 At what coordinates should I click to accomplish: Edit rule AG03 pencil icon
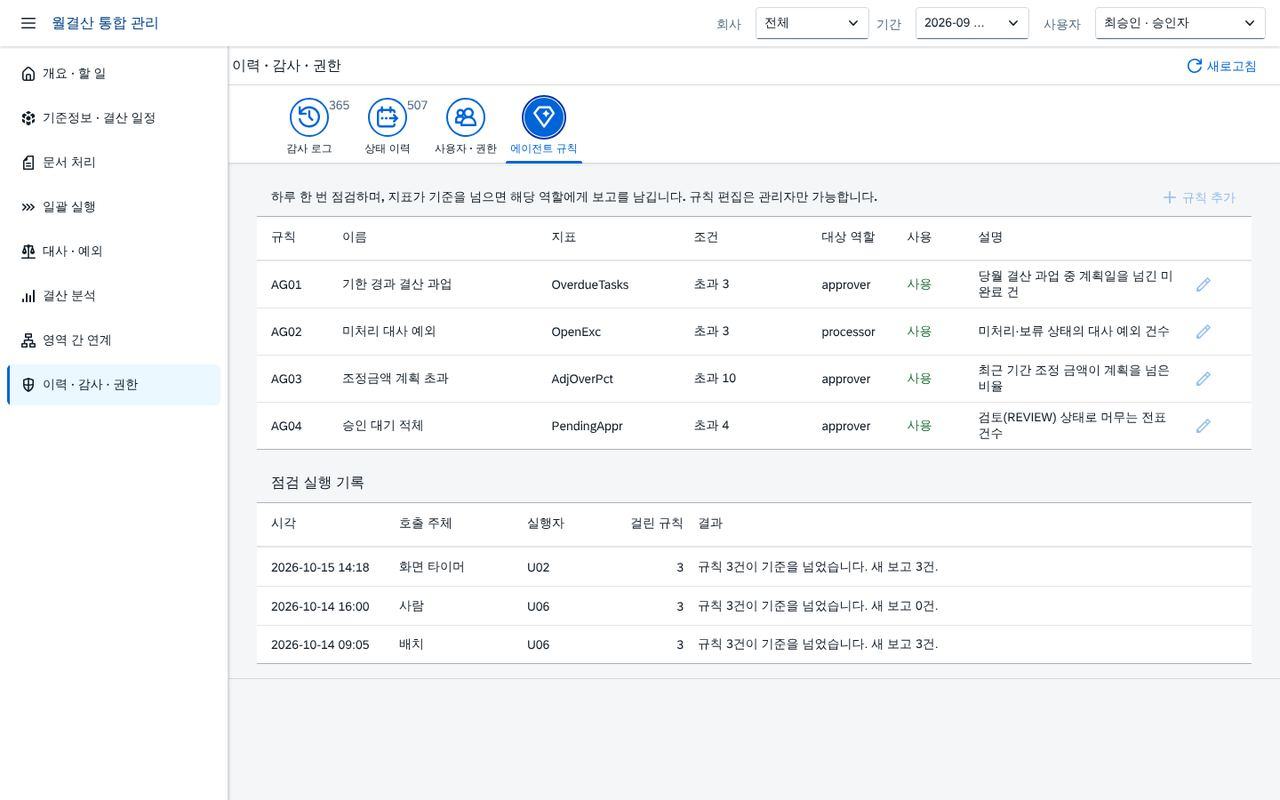pyautogui.click(x=1203, y=379)
